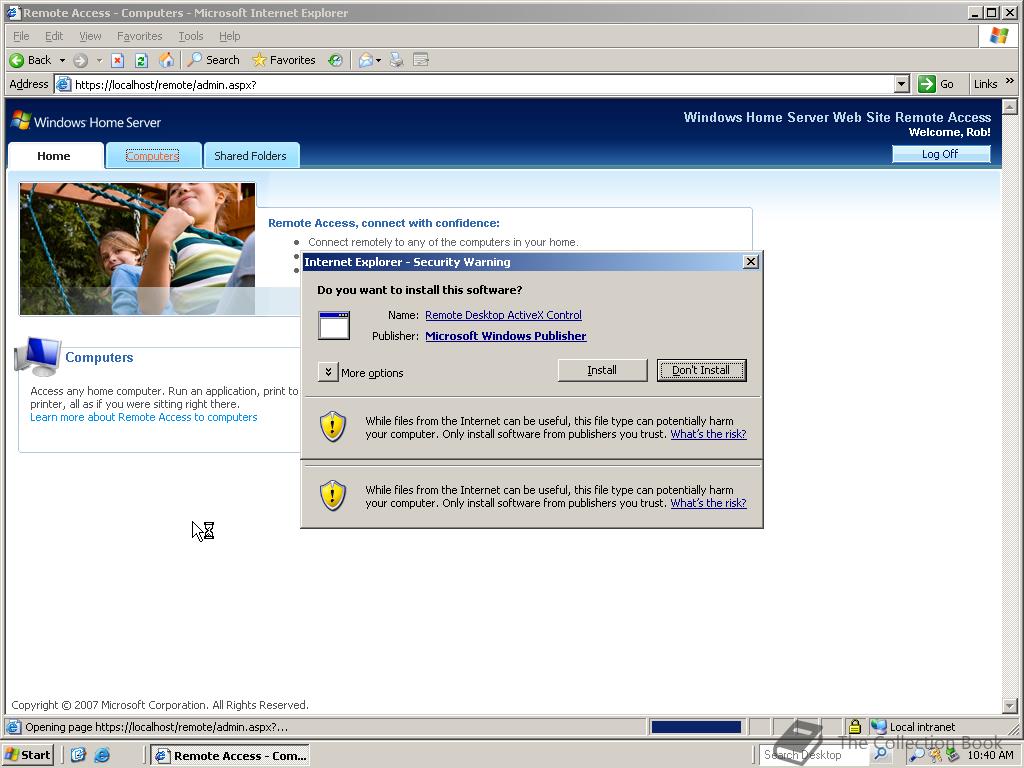
Task: Close the Security Warning dialog
Action: pos(751,262)
